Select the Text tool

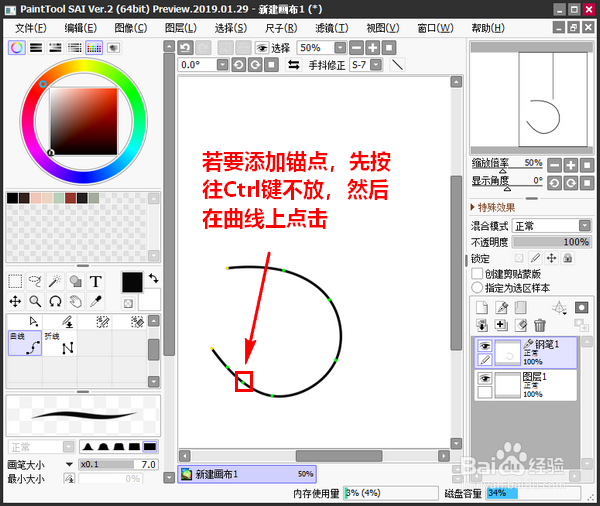point(96,281)
